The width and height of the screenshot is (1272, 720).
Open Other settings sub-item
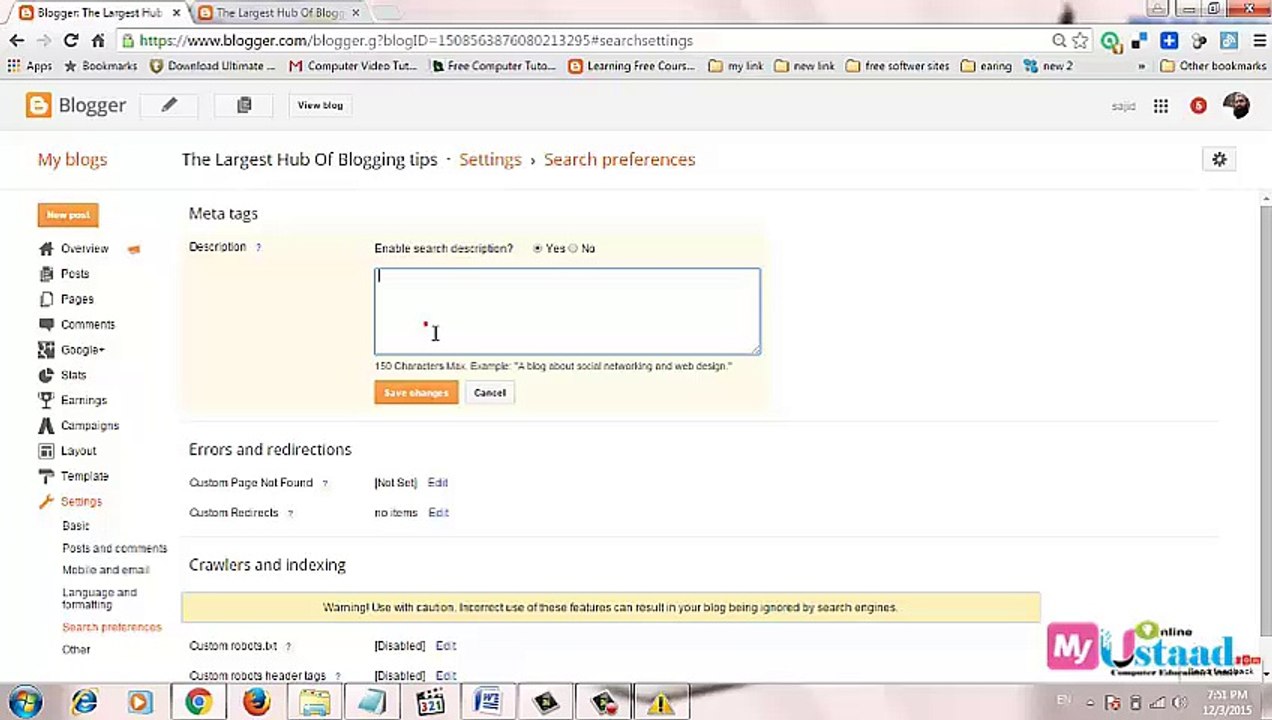76,649
